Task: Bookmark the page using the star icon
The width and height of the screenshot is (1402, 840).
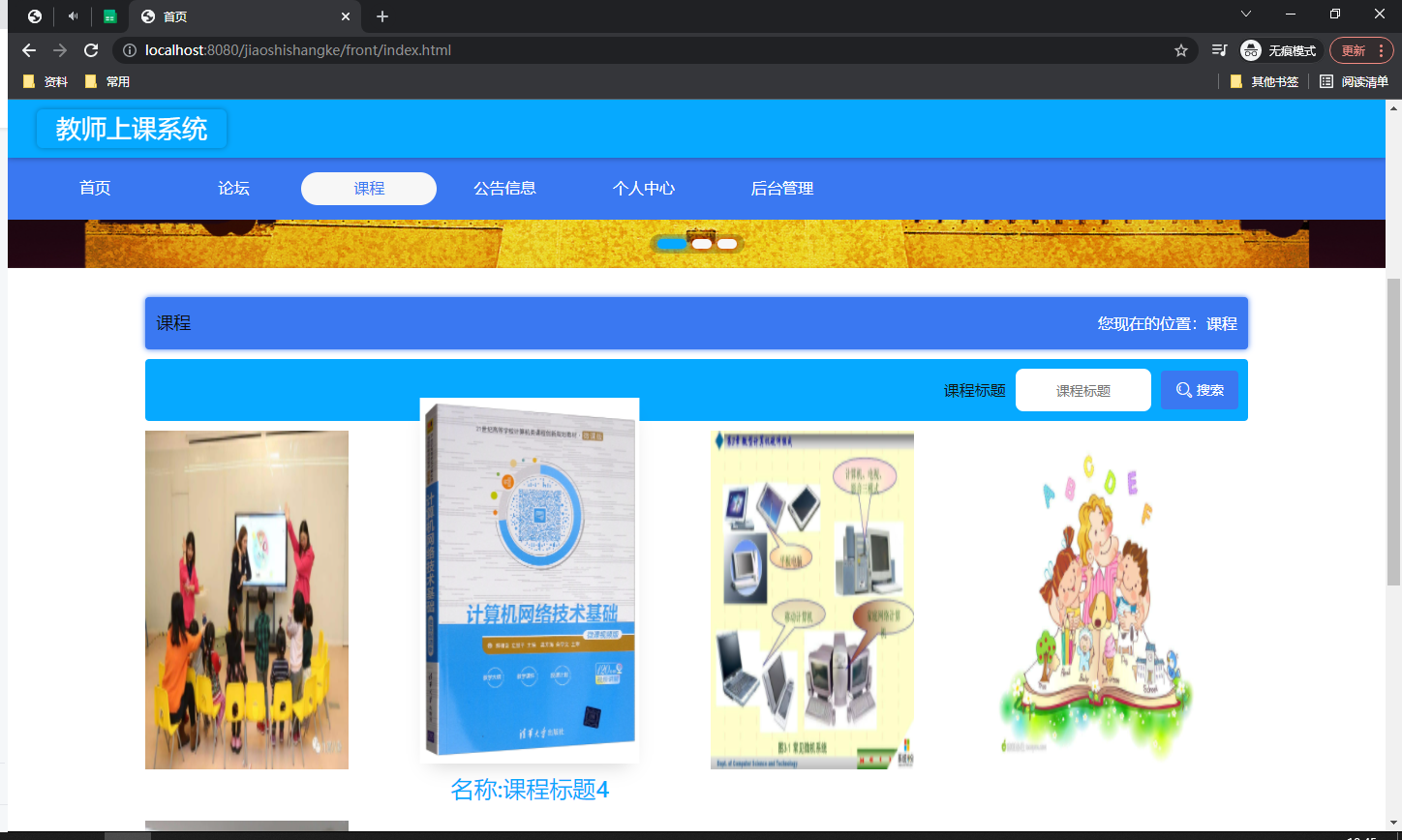Action: click(1181, 50)
